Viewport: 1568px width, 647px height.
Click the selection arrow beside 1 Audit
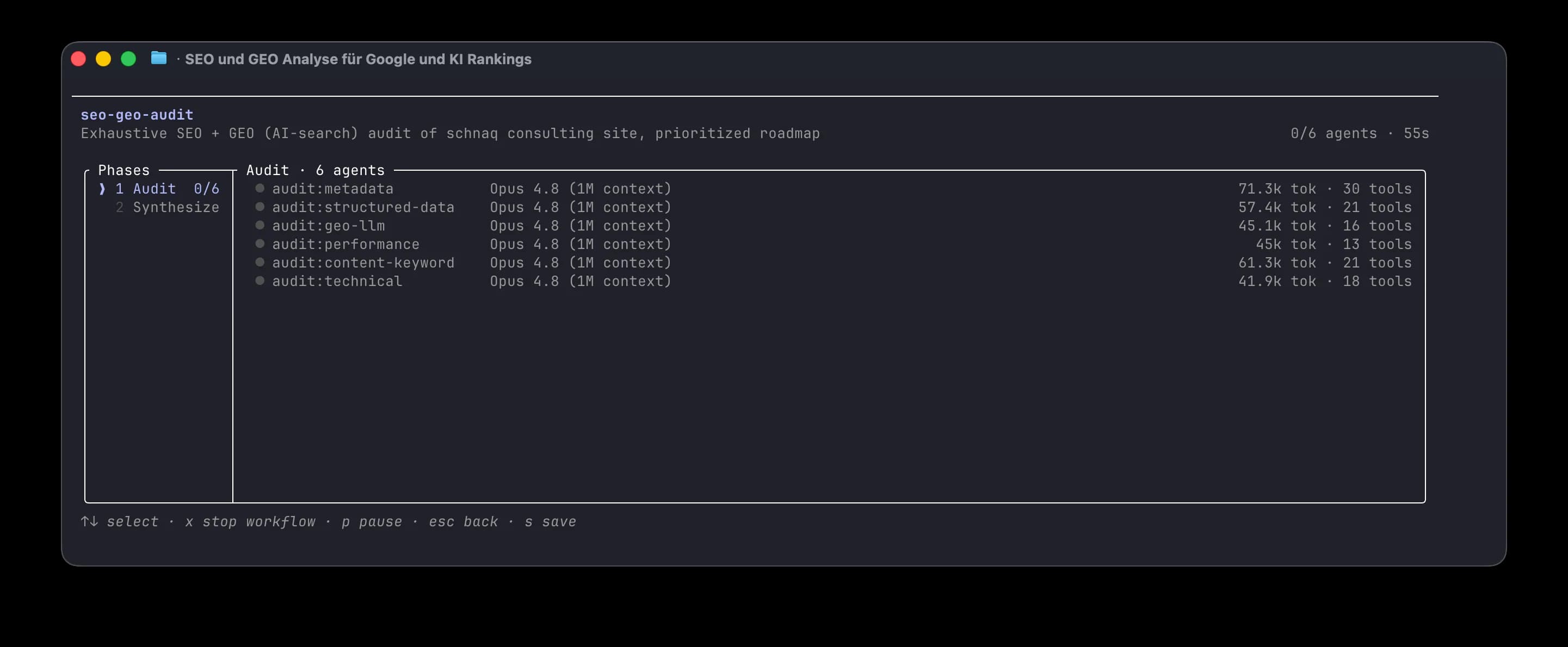coord(102,189)
